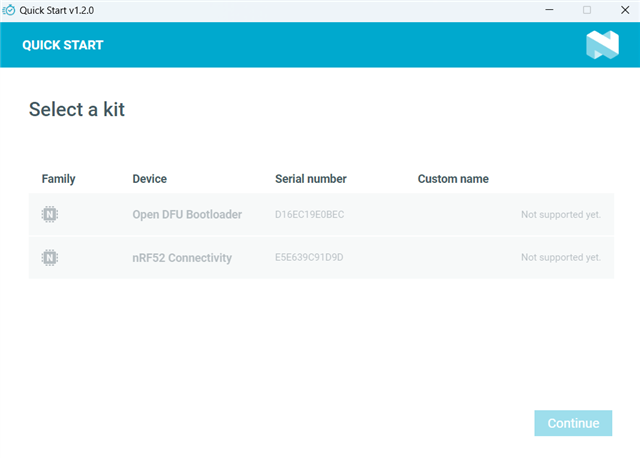Click the 'Select a kit' heading

[x=77, y=109]
